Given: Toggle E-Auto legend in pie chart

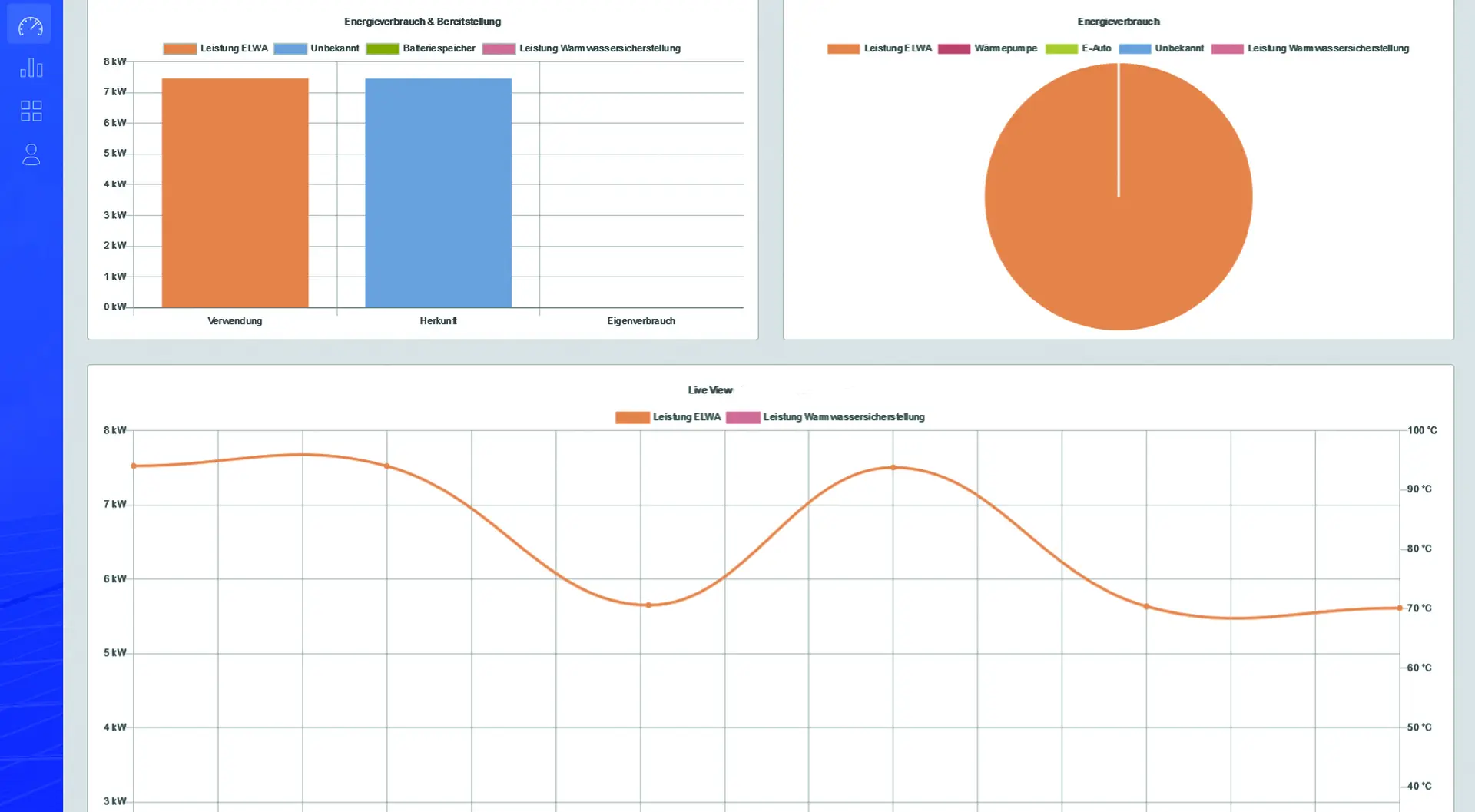Looking at the screenshot, I should pyautogui.click(x=1078, y=48).
